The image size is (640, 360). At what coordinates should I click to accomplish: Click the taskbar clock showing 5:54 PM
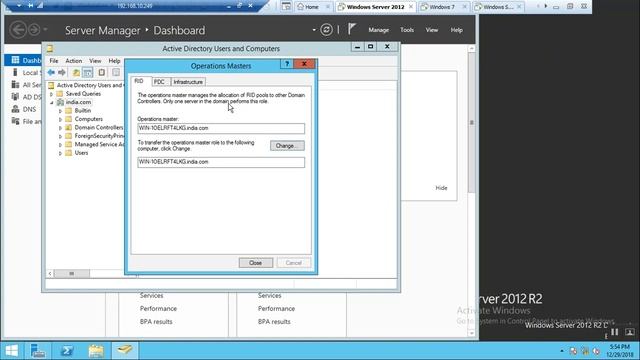(x=620, y=351)
